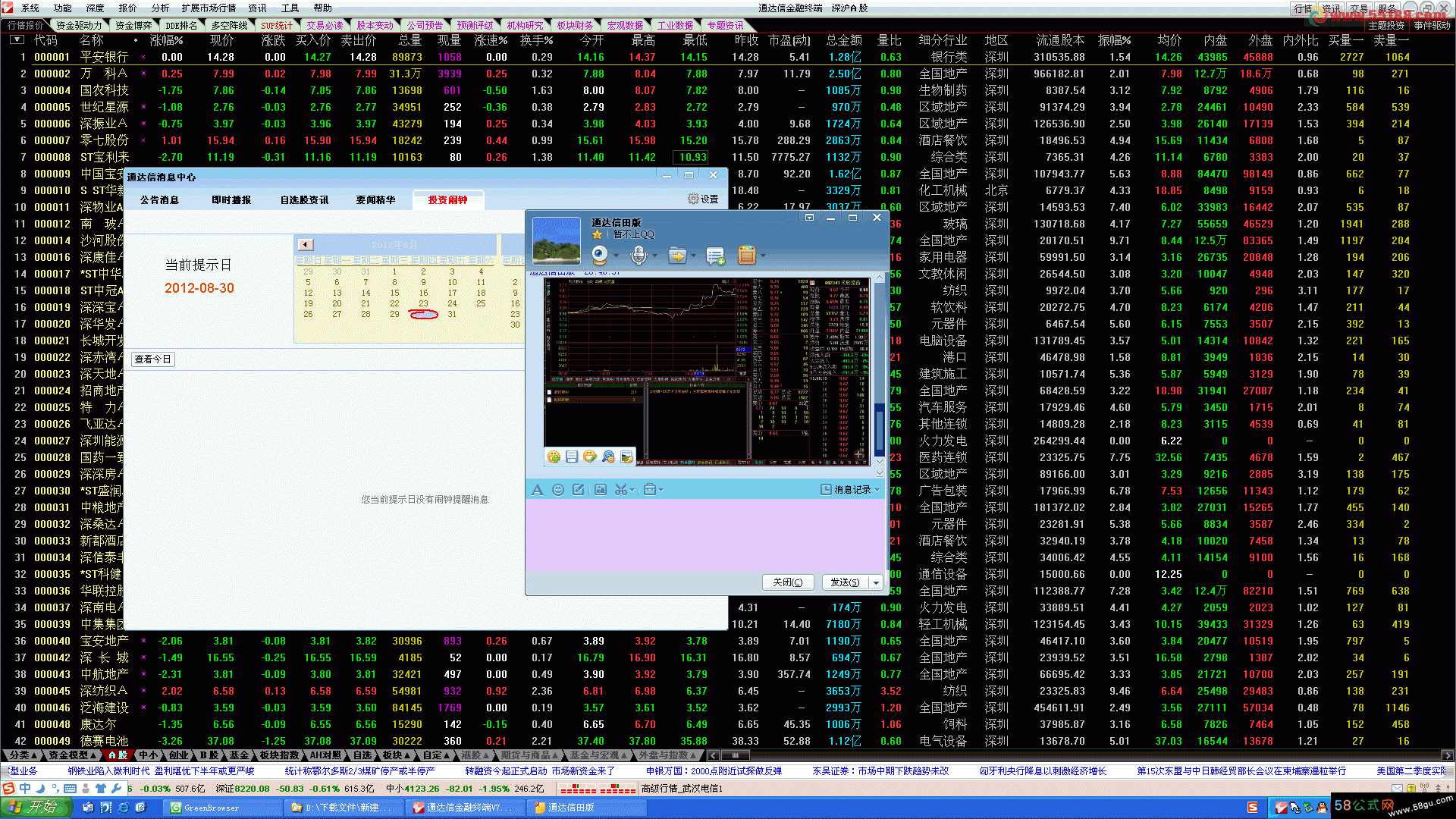Click the chat toolbar pencil-on-page icon
Viewport: 1456px width, 819px height.
click(579, 490)
